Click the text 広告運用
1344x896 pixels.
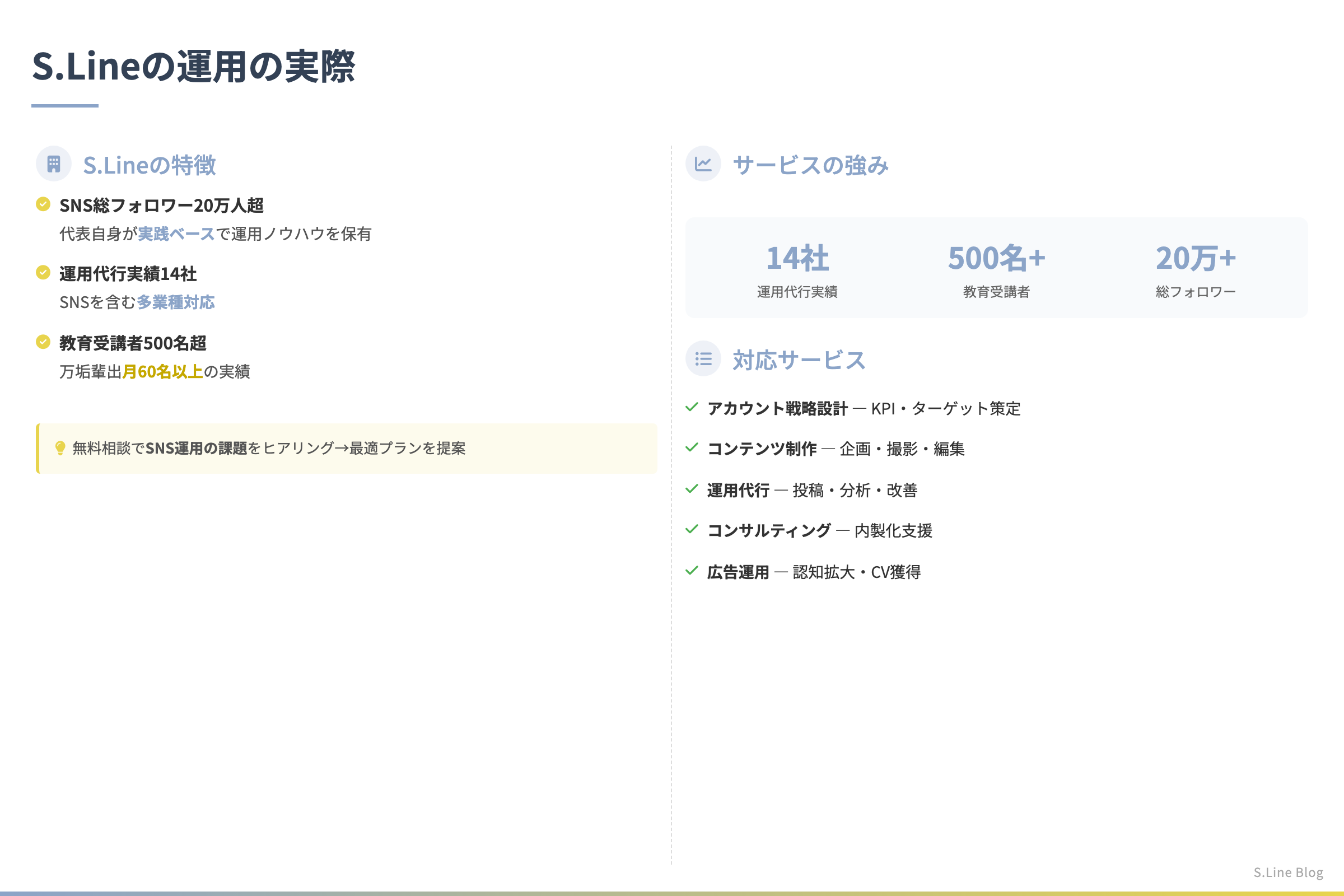[738, 572]
